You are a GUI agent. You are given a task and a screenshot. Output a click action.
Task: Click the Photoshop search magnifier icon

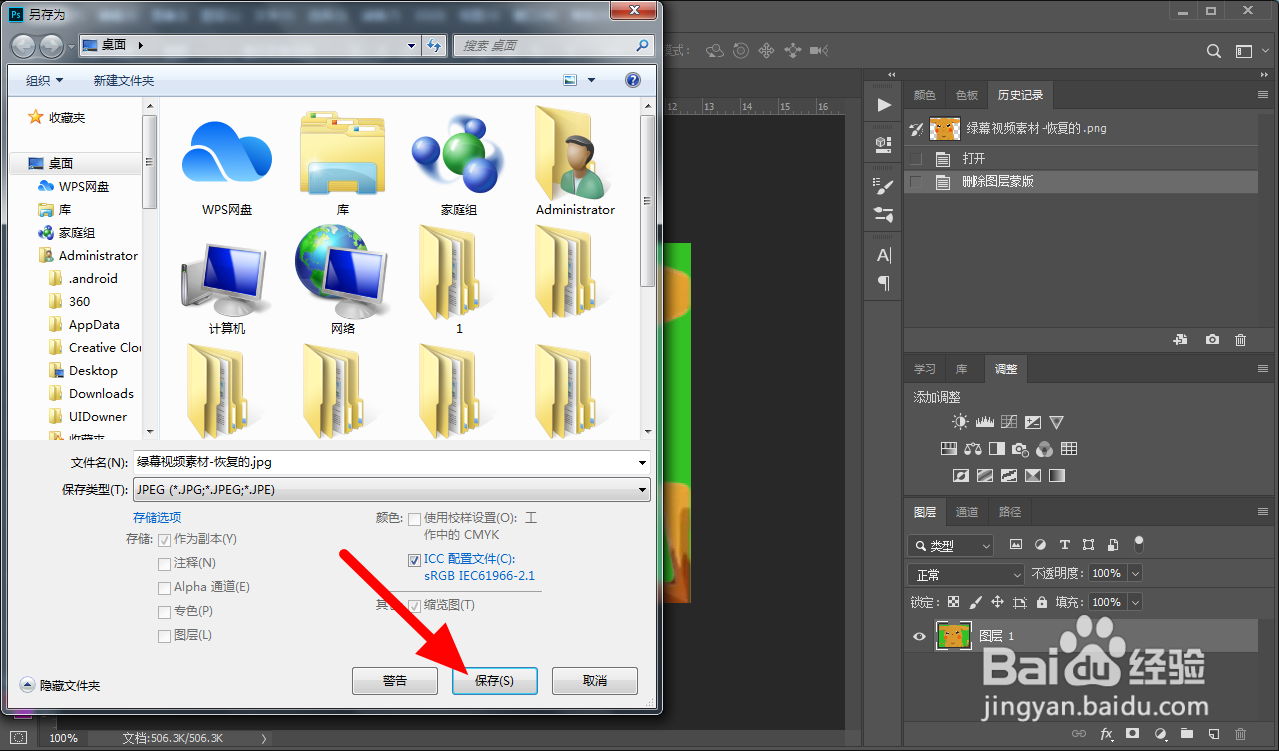click(x=1213, y=51)
